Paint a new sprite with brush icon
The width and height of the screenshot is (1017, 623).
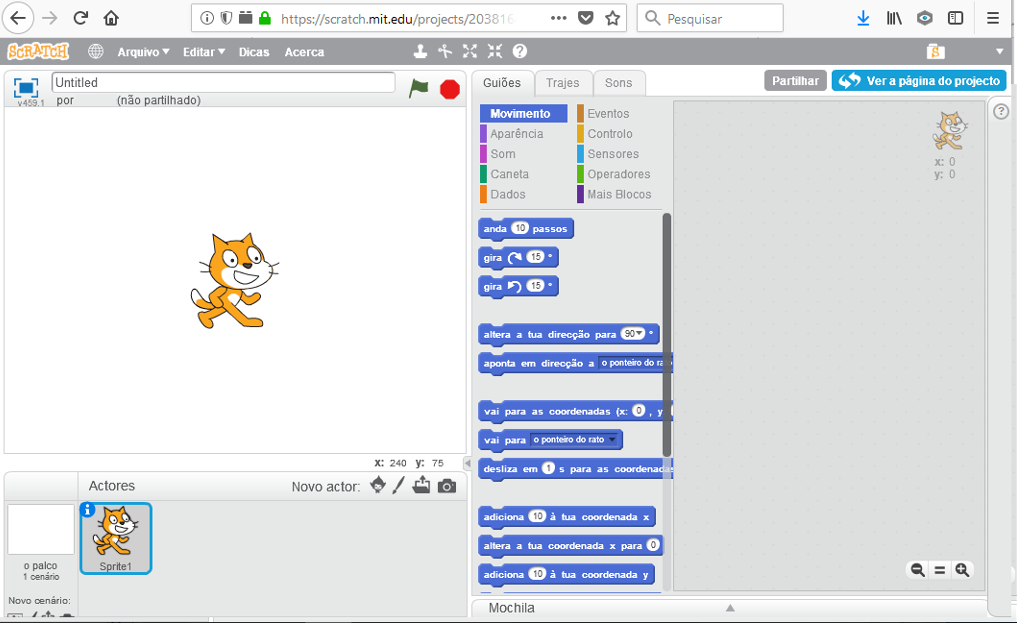click(398, 486)
